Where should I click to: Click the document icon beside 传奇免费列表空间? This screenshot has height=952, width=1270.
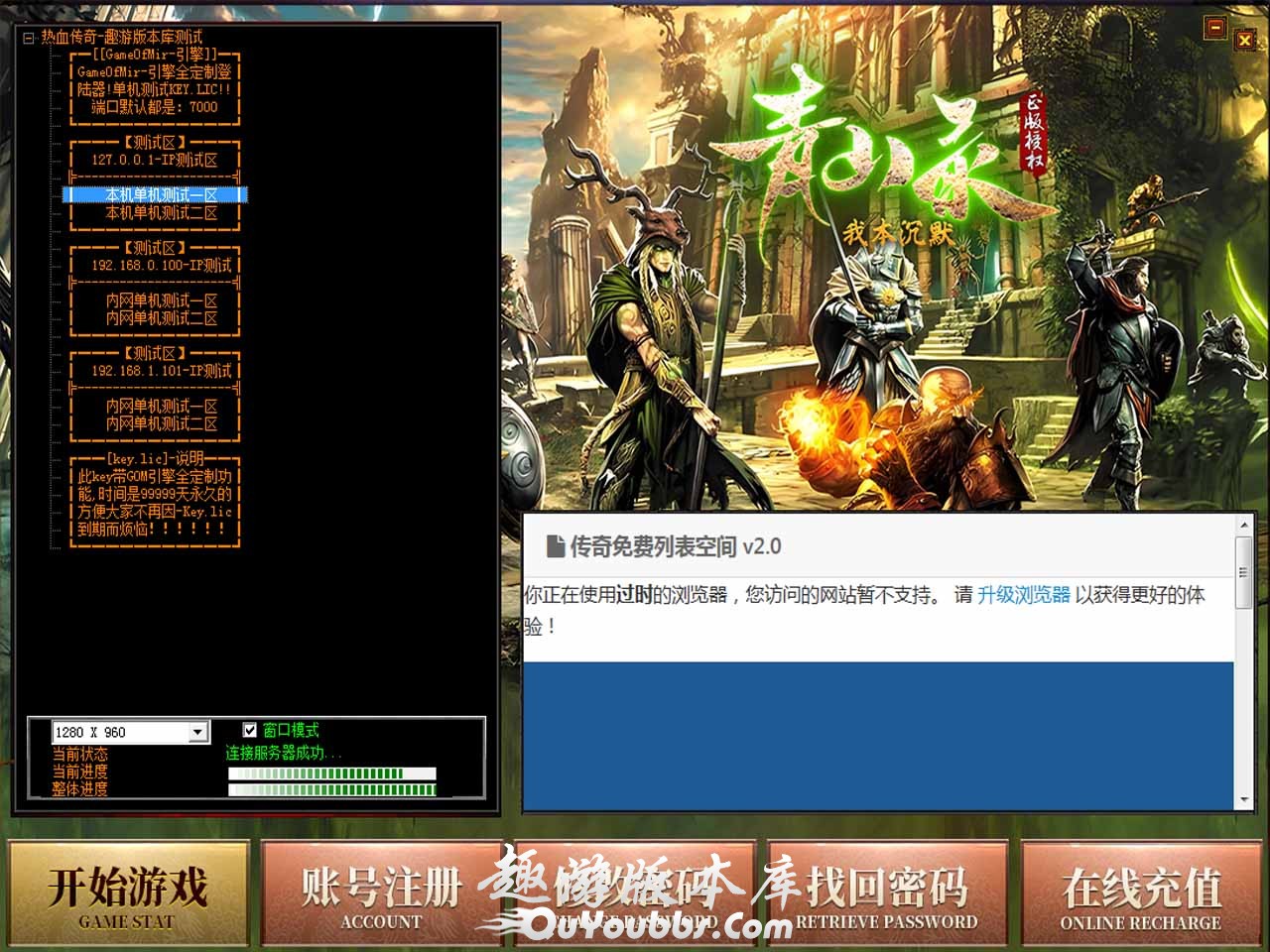coord(556,546)
